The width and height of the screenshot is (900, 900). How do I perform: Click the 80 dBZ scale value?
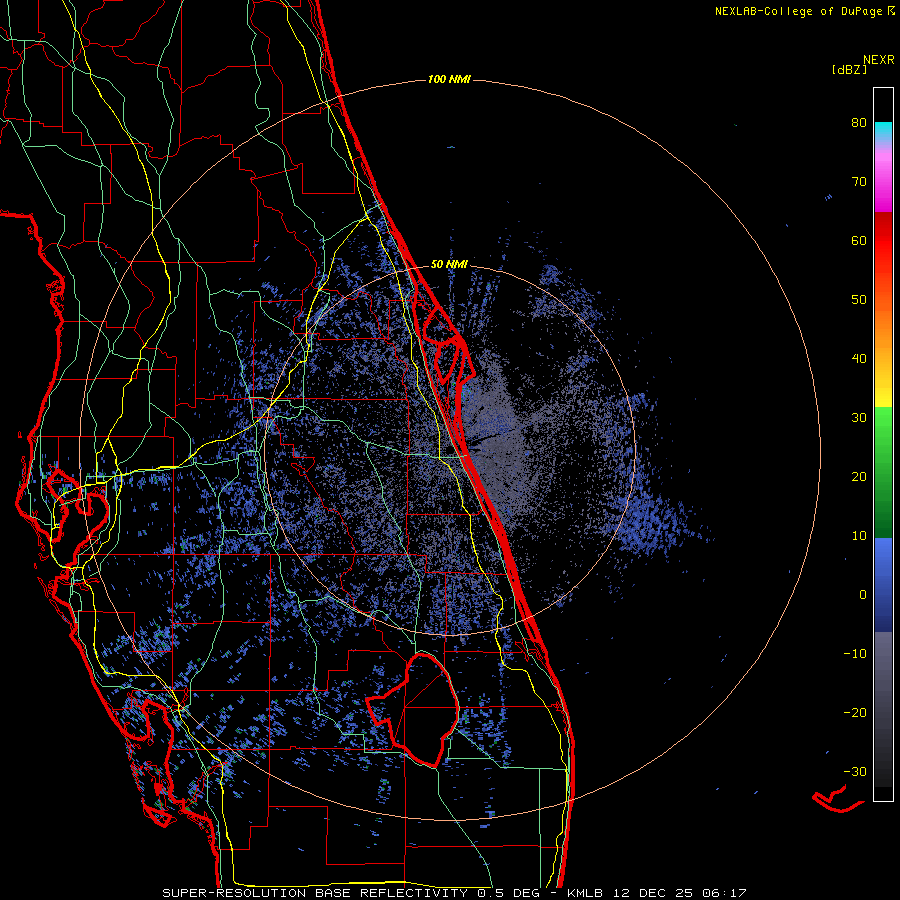coord(859,123)
